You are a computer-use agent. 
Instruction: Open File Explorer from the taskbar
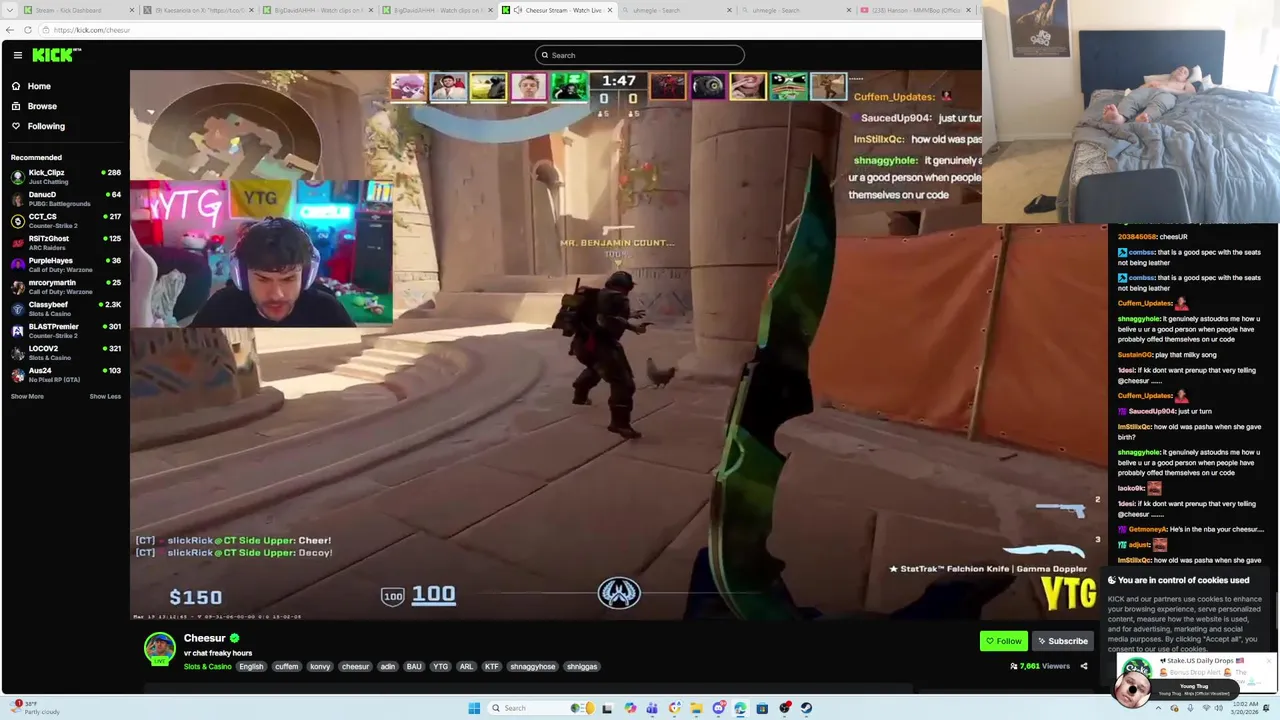[696, 708]
